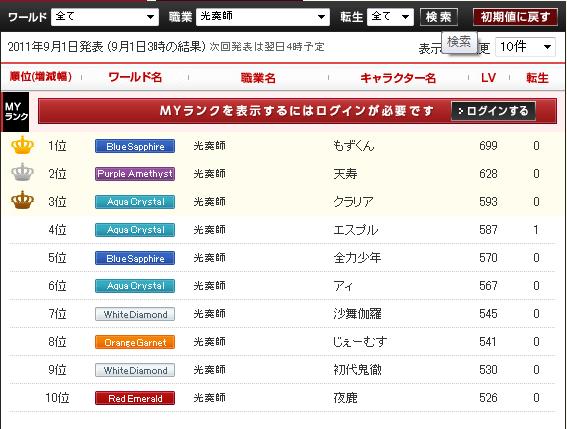Click the silver crown icon for 2位

pos(22,172)
